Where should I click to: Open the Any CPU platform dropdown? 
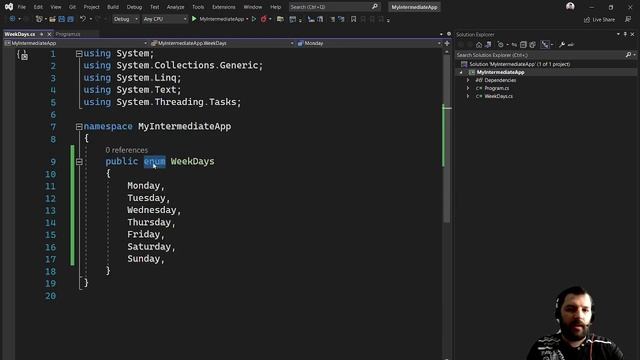pos(164,19)
